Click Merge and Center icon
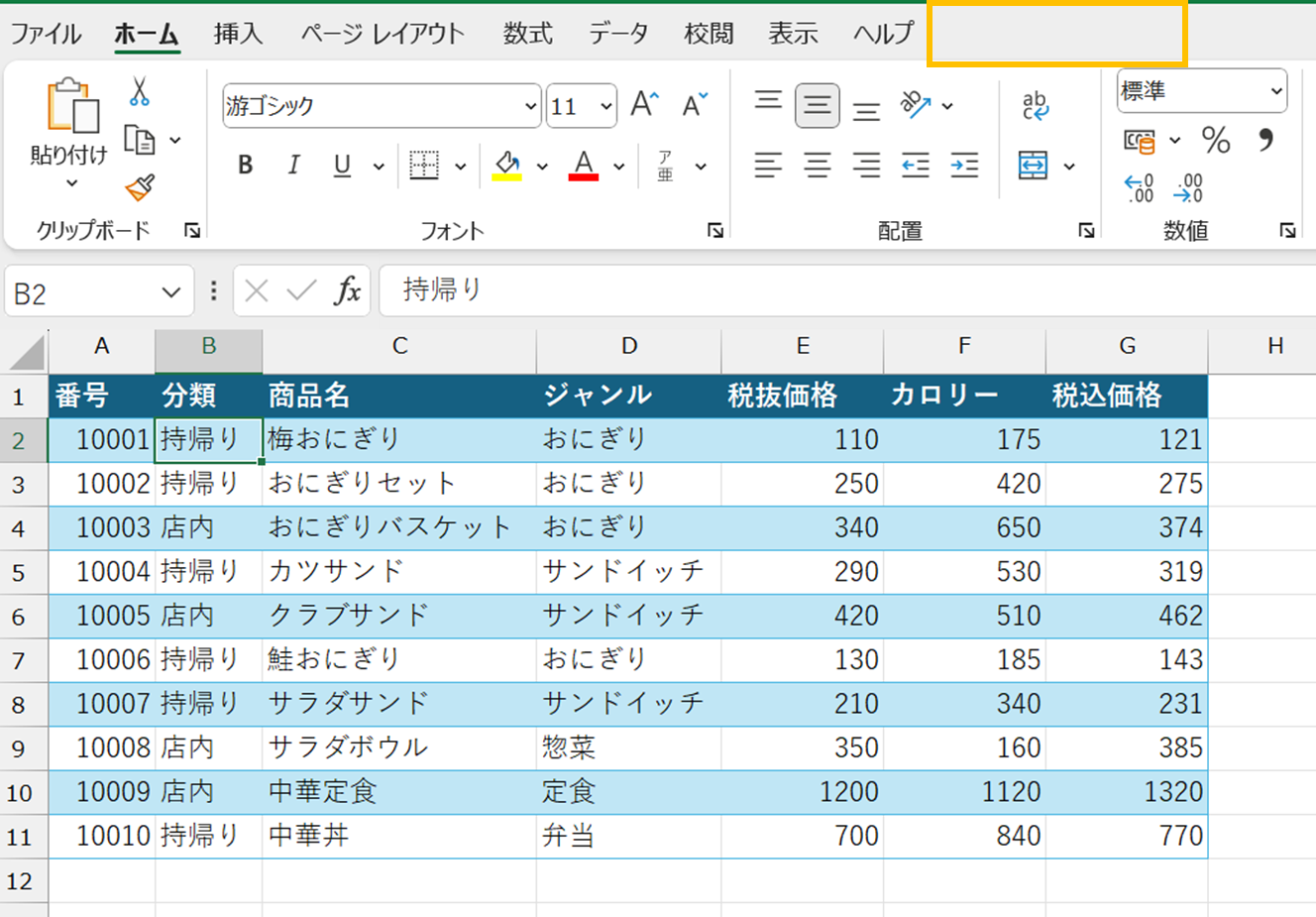 tap(1033, 166)
